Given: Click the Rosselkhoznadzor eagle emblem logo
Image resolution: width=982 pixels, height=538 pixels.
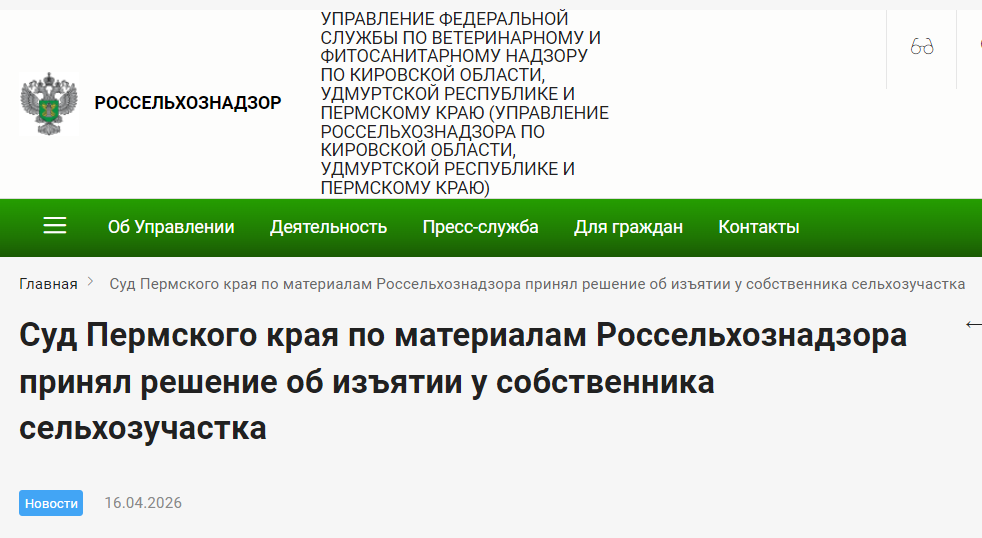Looking at the screenshot, I should click(x=49, y=103).
